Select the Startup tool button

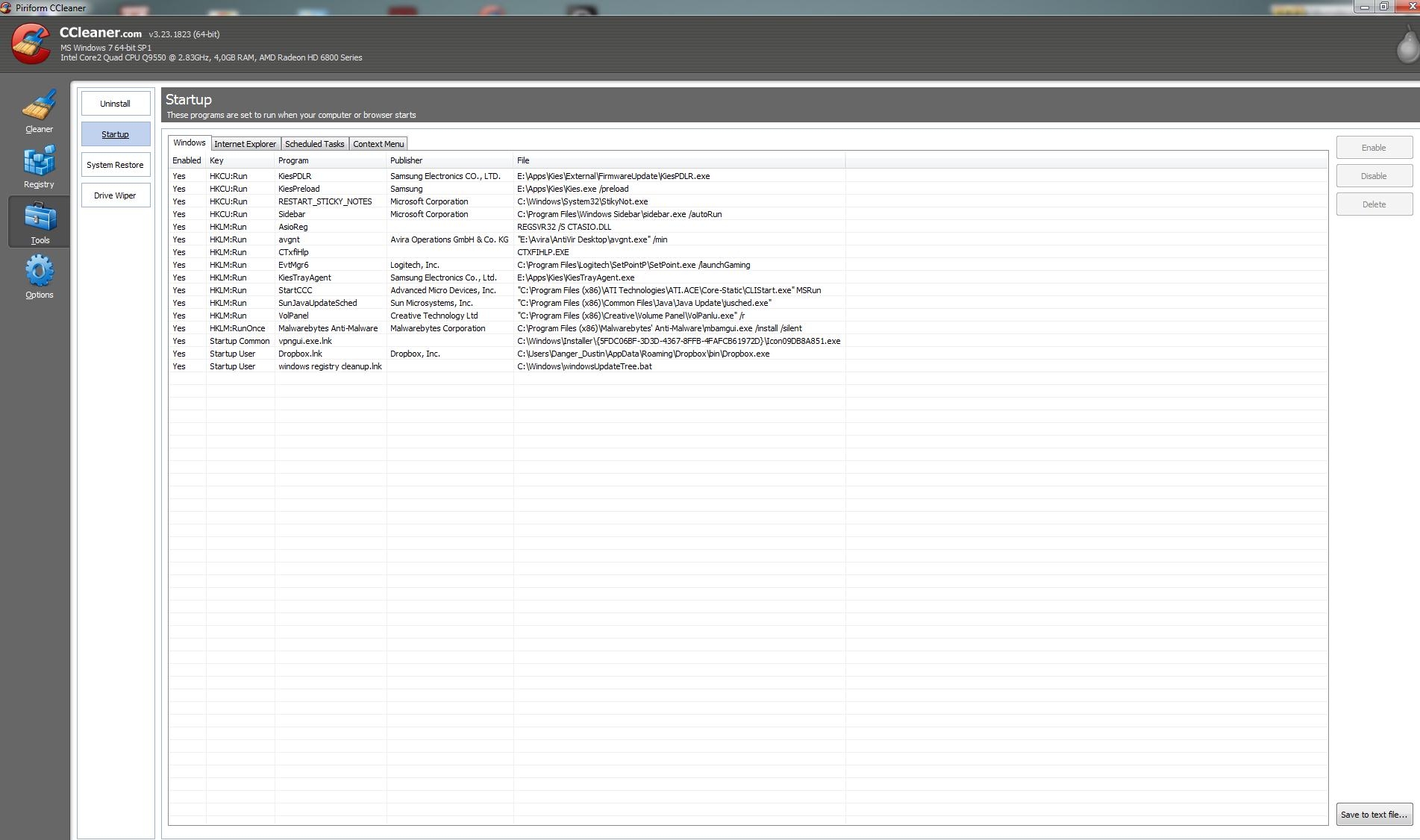pos(115,134)
